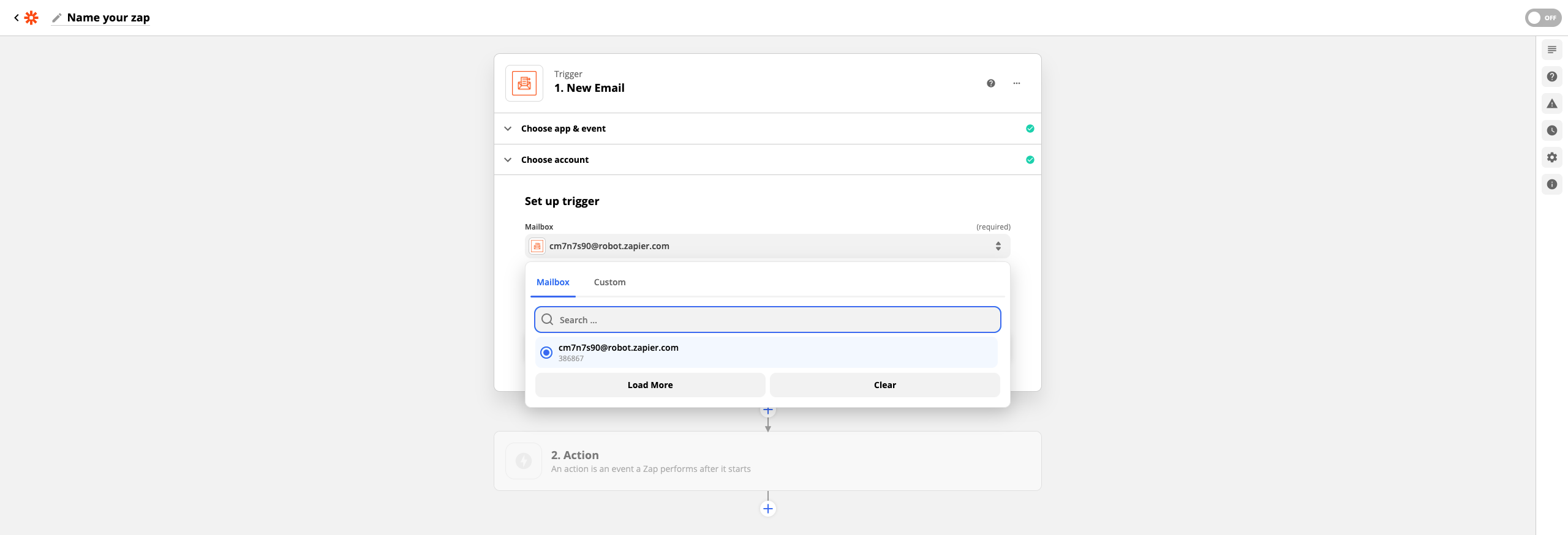Viewport: 1568px width, 535px height.
Task: Switch to the Custom tab
Action: pos(609,282)
